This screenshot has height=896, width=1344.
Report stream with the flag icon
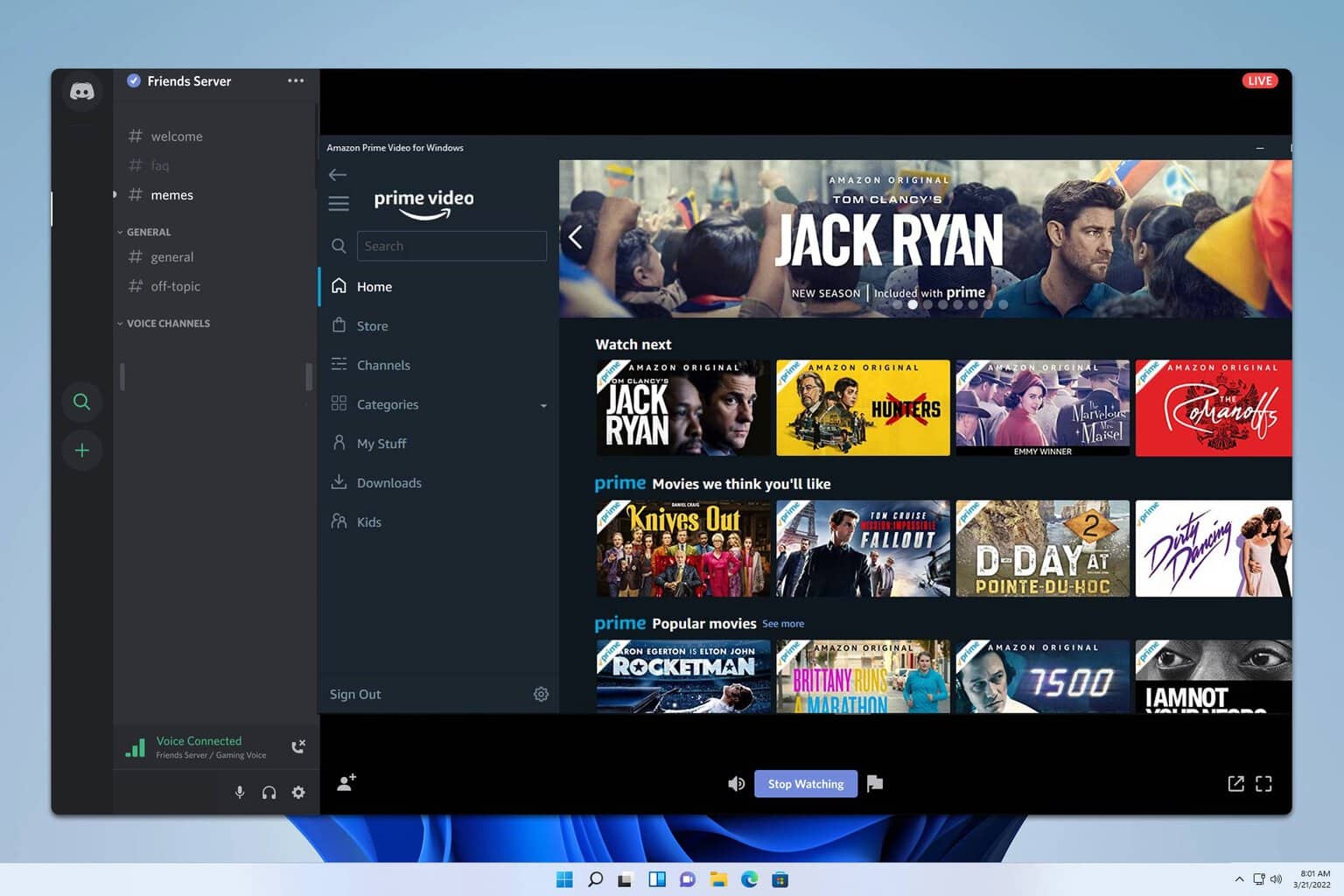pyautogui.click(x=874, y=783)
